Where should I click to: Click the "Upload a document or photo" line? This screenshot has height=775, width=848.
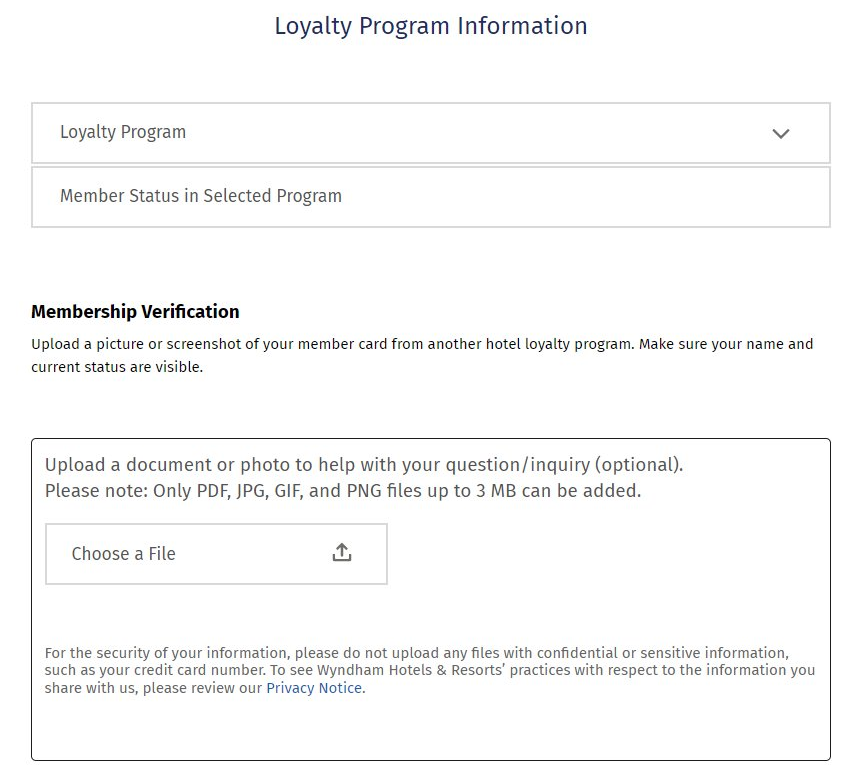(x=364, y=465)
